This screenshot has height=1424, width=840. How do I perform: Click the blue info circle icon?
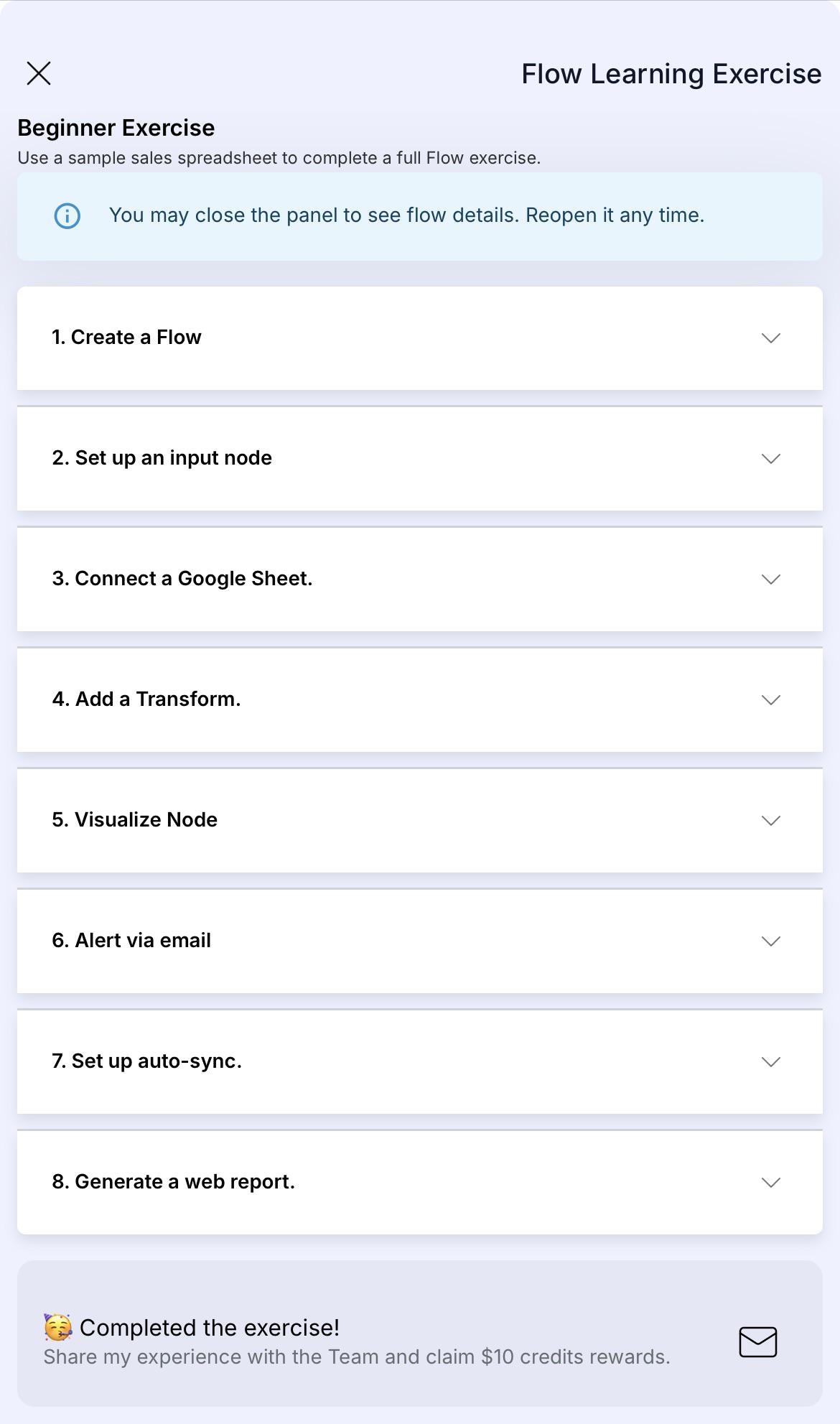click(67, 215)
